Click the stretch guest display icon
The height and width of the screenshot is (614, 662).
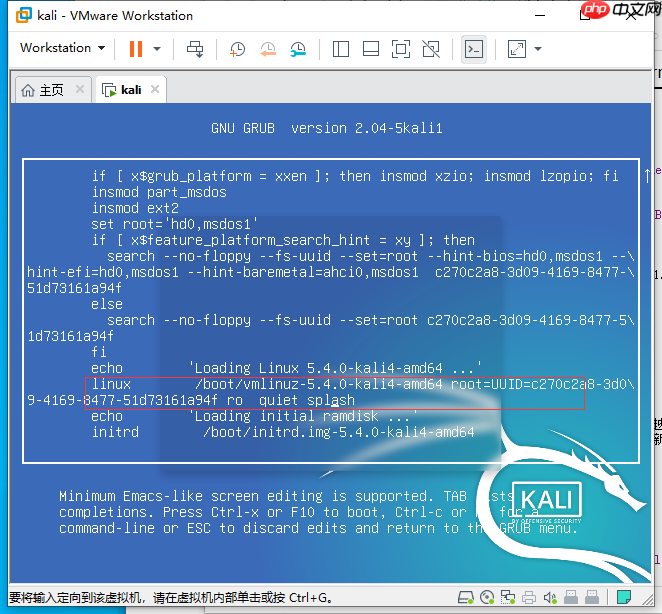(x=517, y=49)
